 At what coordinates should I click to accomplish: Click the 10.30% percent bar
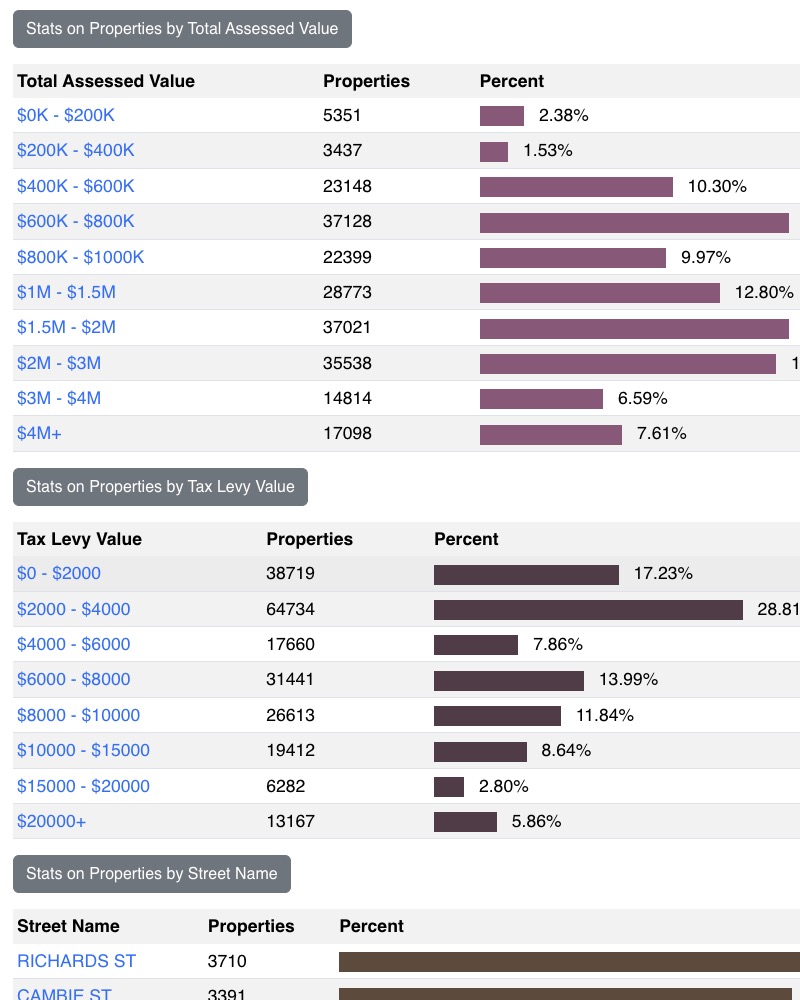pos(576,187)
